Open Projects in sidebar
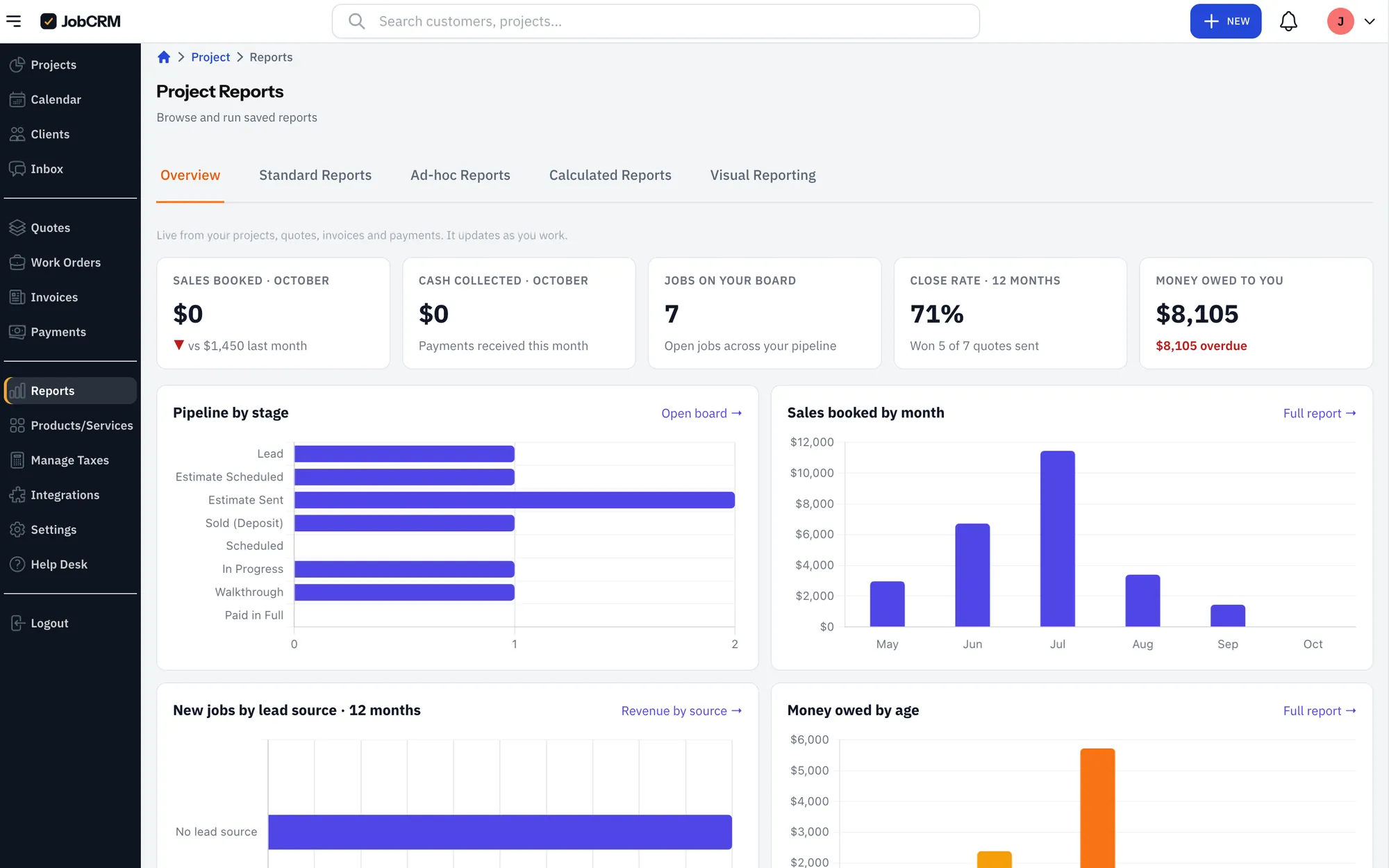The width and height of the screenshot is (1389, 868). point(70,65)
